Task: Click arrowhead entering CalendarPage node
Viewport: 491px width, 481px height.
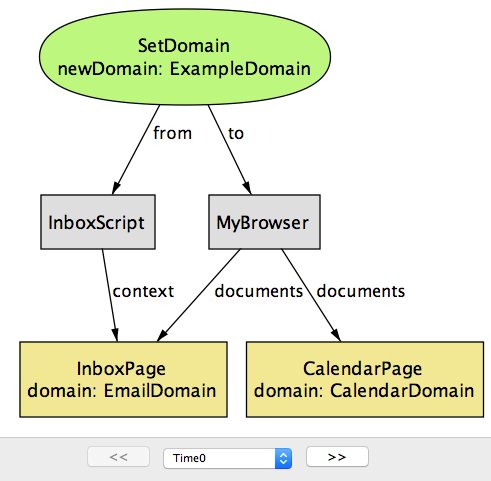Action: click(336, 335)
